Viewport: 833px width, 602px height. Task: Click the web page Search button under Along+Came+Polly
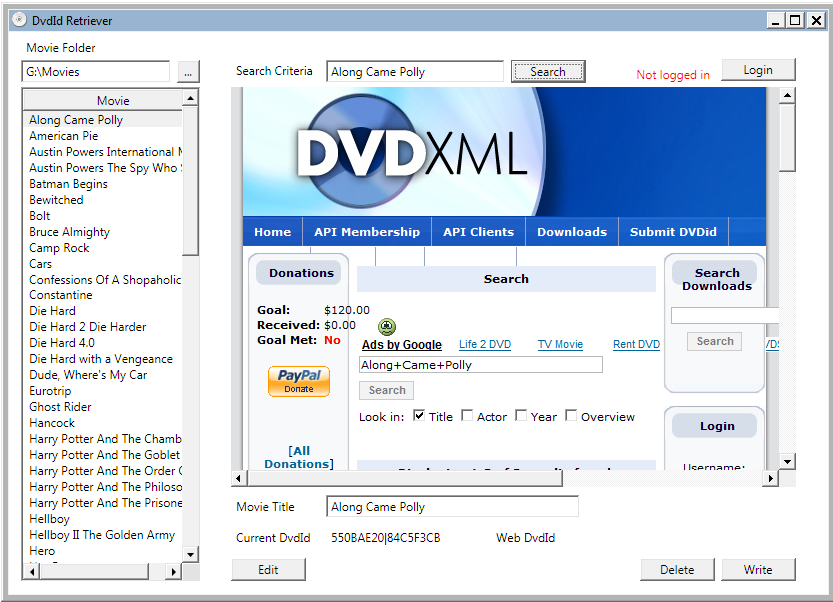(x=387, y=390)
